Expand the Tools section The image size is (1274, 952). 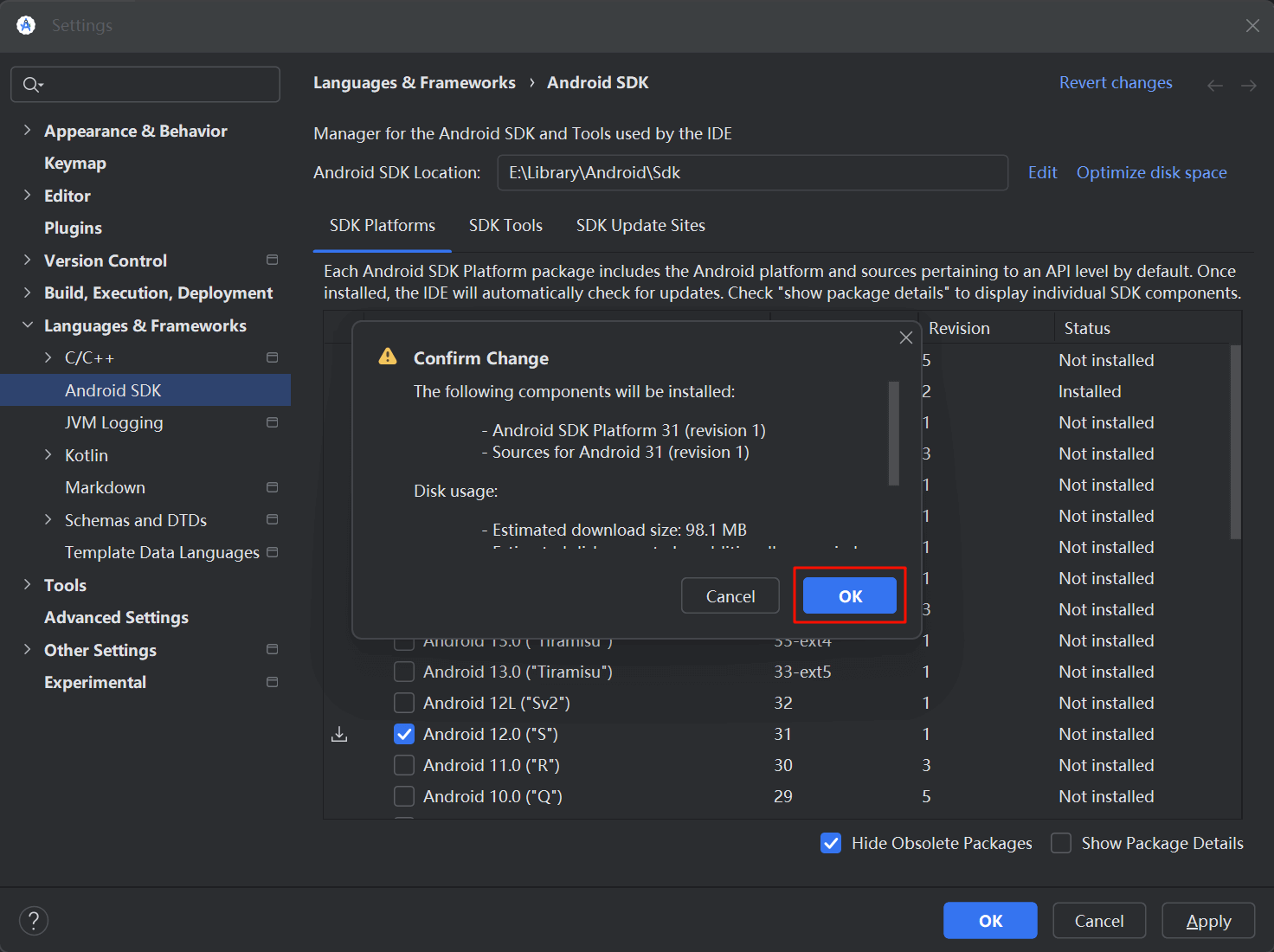tap(27, 585)
